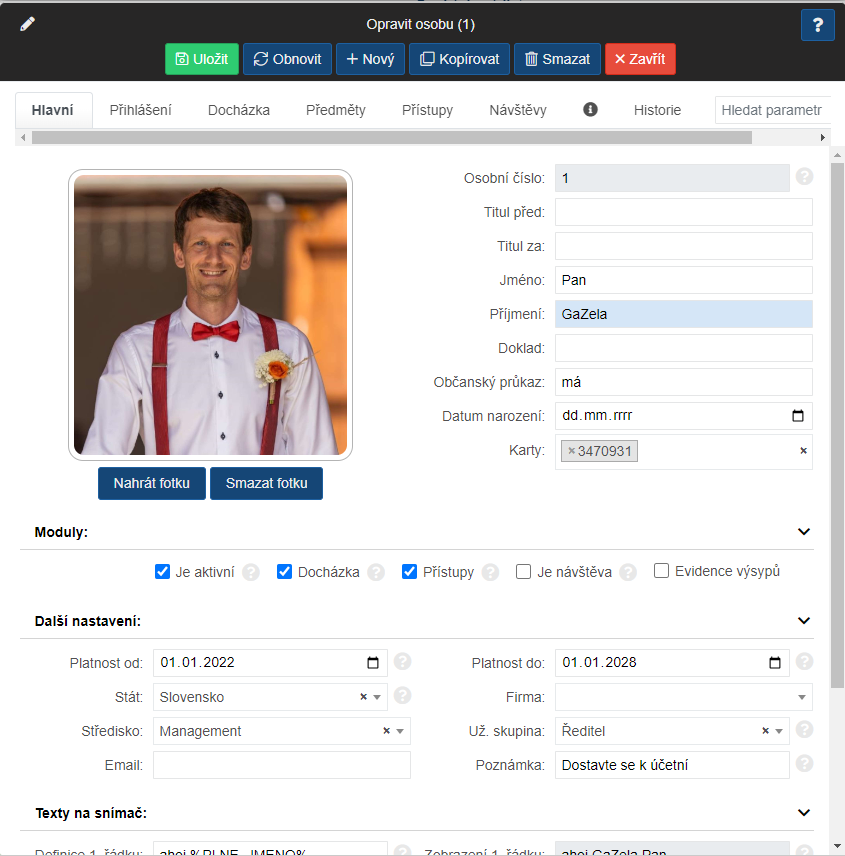Toggle the Evidence výsypů checkbox
The image size is (845, 856).
tap(661, 571)
